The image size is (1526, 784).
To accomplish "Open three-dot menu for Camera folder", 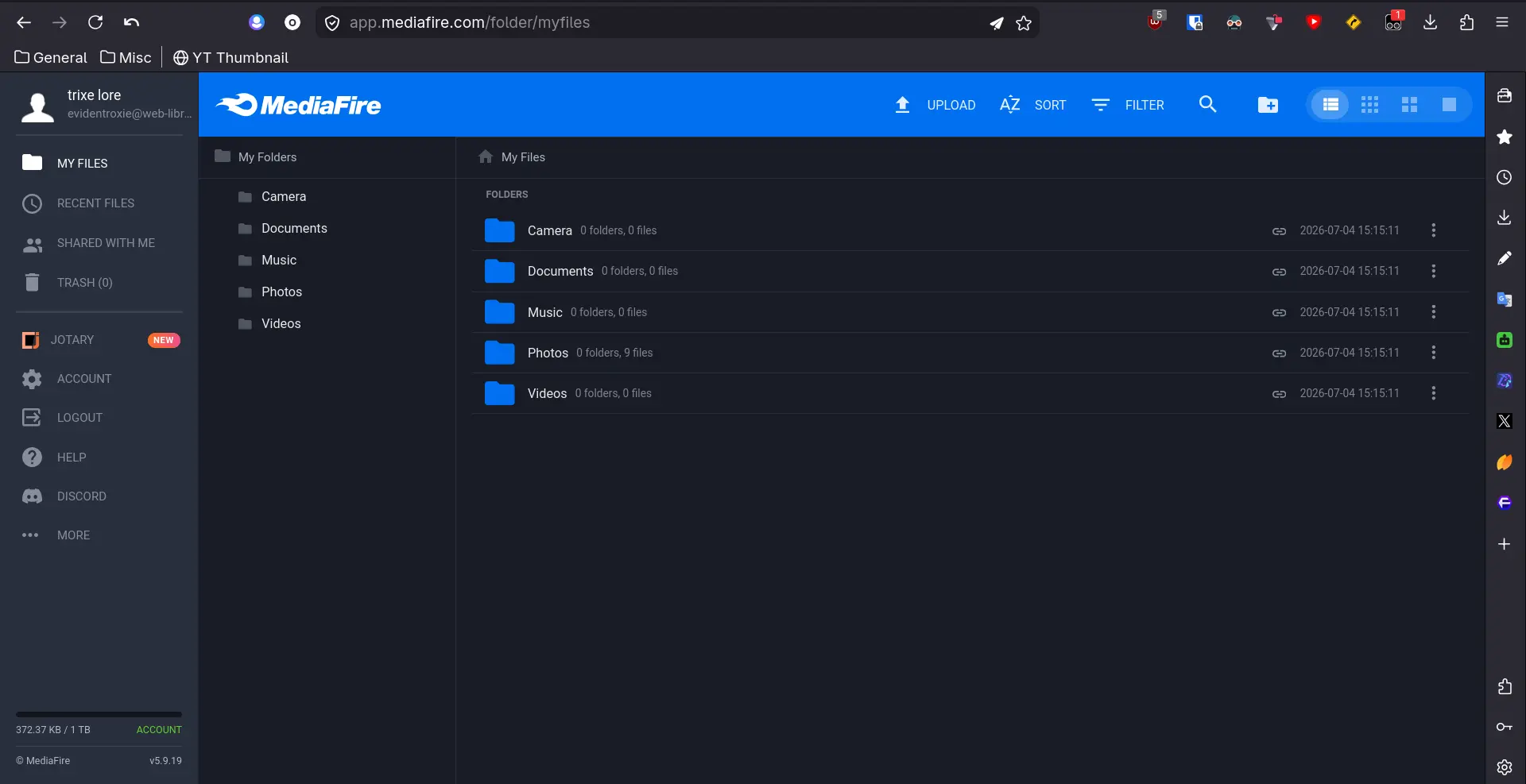I will (1433, 230).
